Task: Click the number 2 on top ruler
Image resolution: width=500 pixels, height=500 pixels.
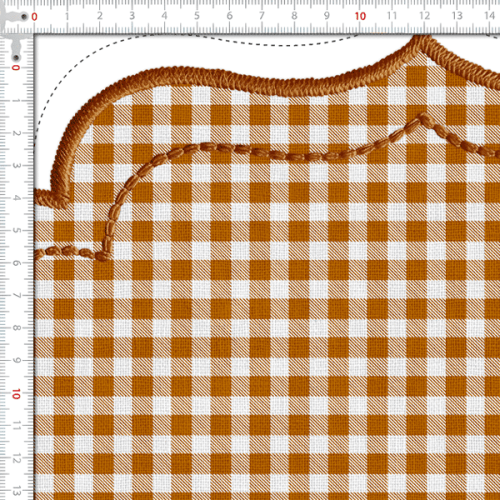Action: click(100, 16)
